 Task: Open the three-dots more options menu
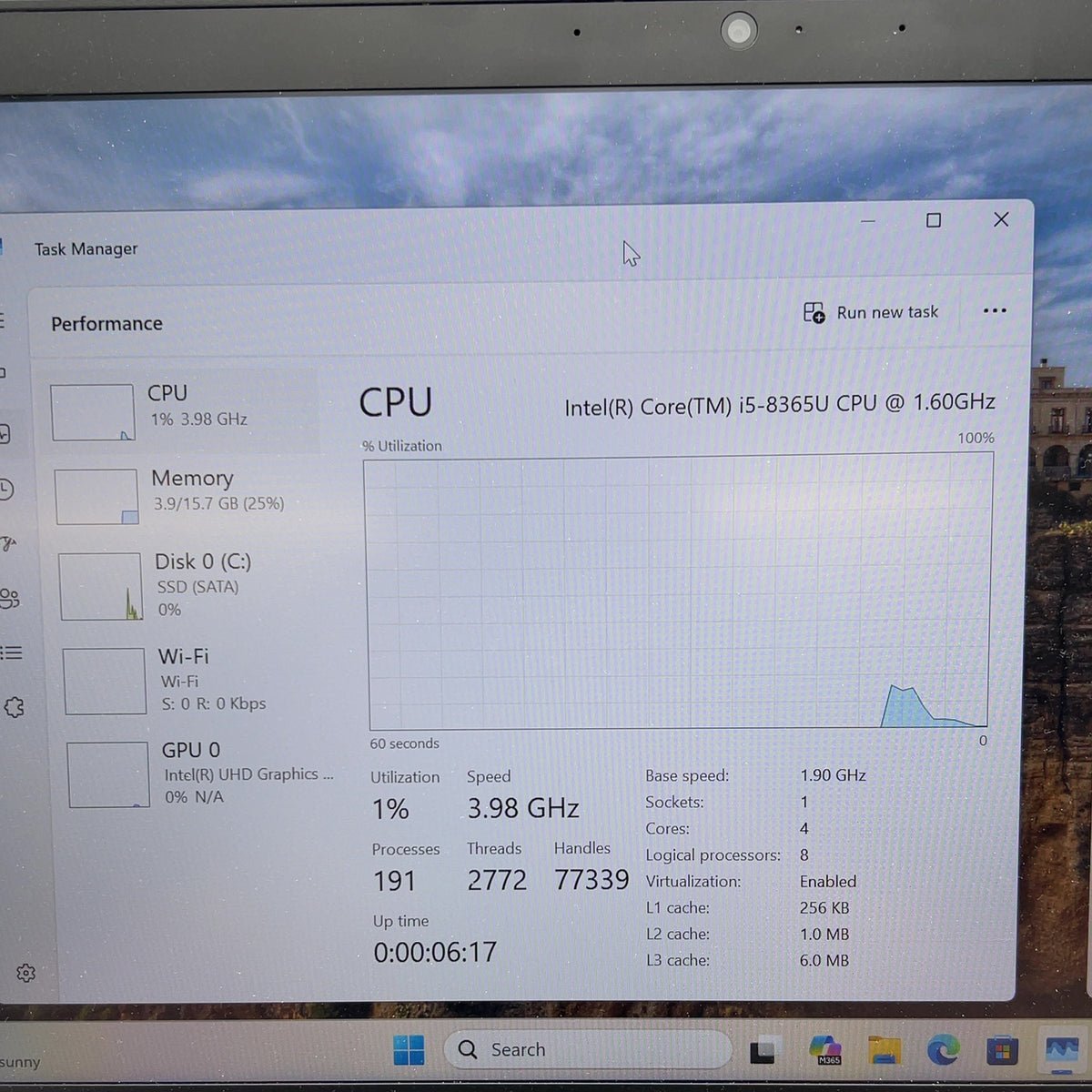[x=995, y=311]
